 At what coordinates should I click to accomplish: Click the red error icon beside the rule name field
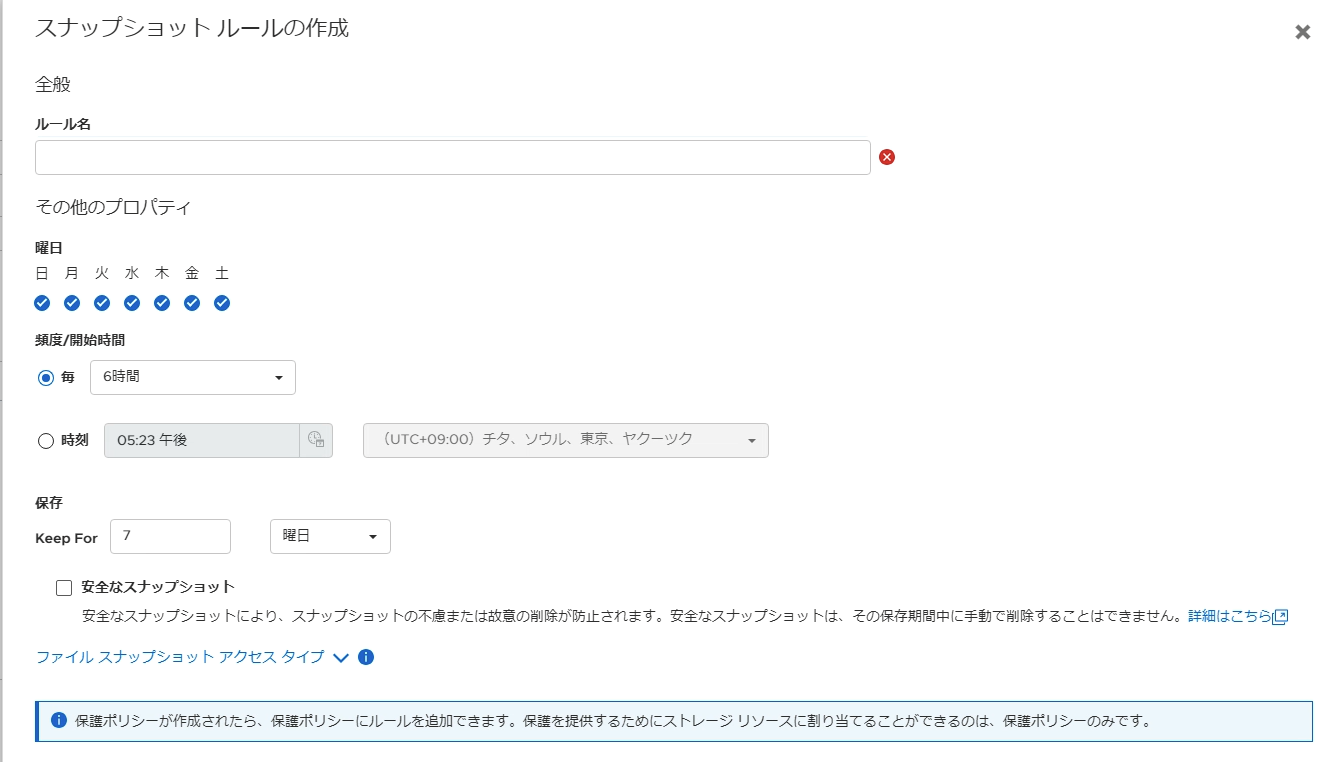click(x=887, y=157)
